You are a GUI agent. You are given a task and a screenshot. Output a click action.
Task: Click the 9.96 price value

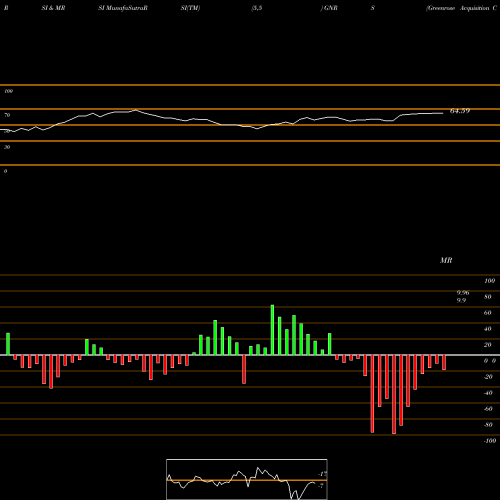tap(463, 293)
